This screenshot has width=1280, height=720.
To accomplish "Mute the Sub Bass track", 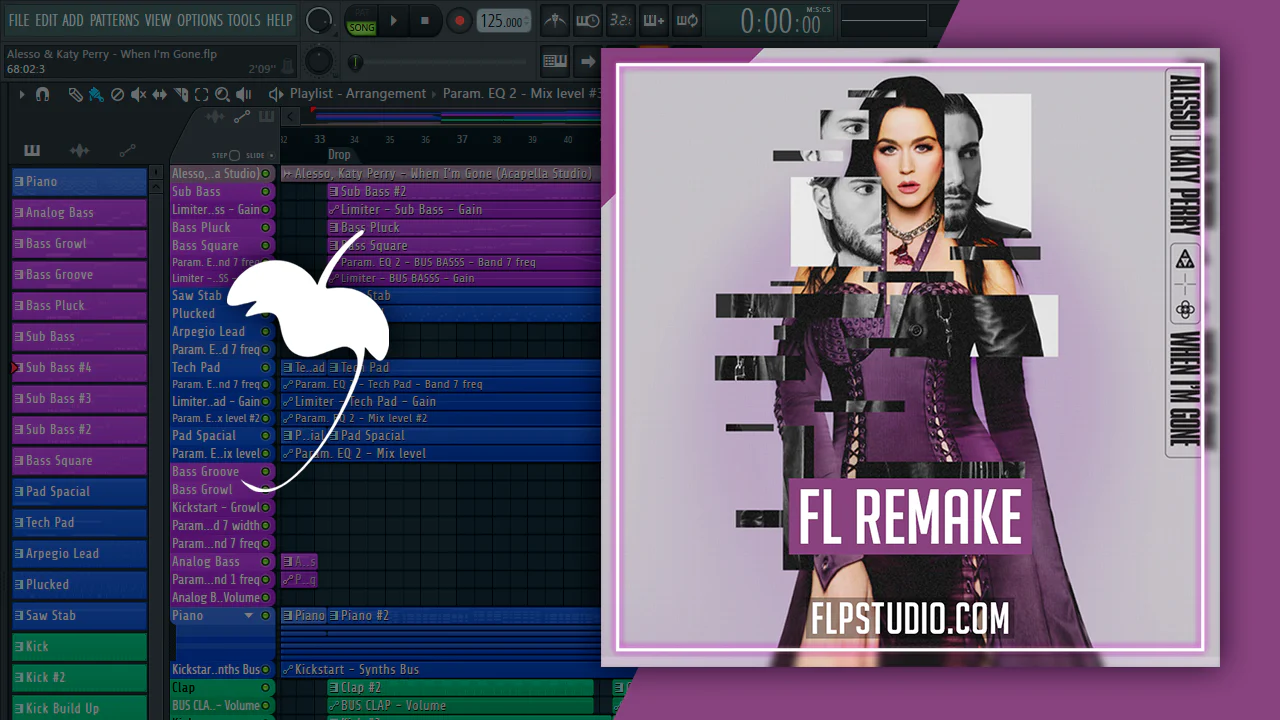I will pyautogui.click(x=266, y=191).
